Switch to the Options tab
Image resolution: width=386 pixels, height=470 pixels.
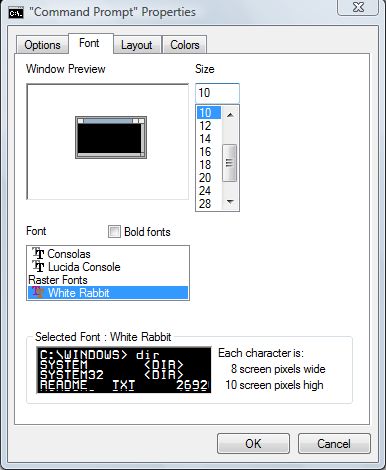coord(42,45)
